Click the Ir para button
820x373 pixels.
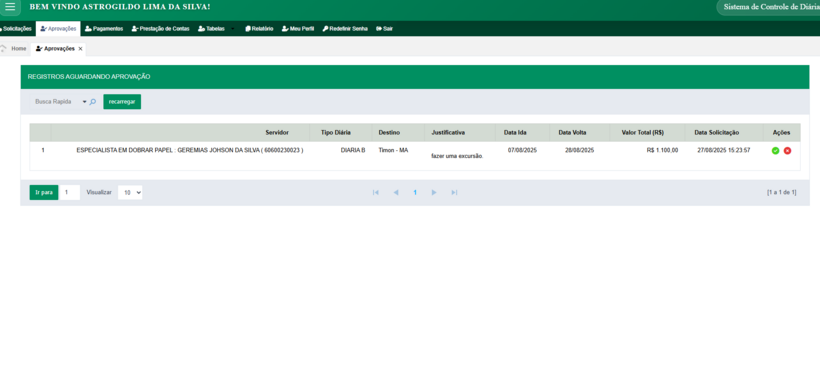point(44,193)
